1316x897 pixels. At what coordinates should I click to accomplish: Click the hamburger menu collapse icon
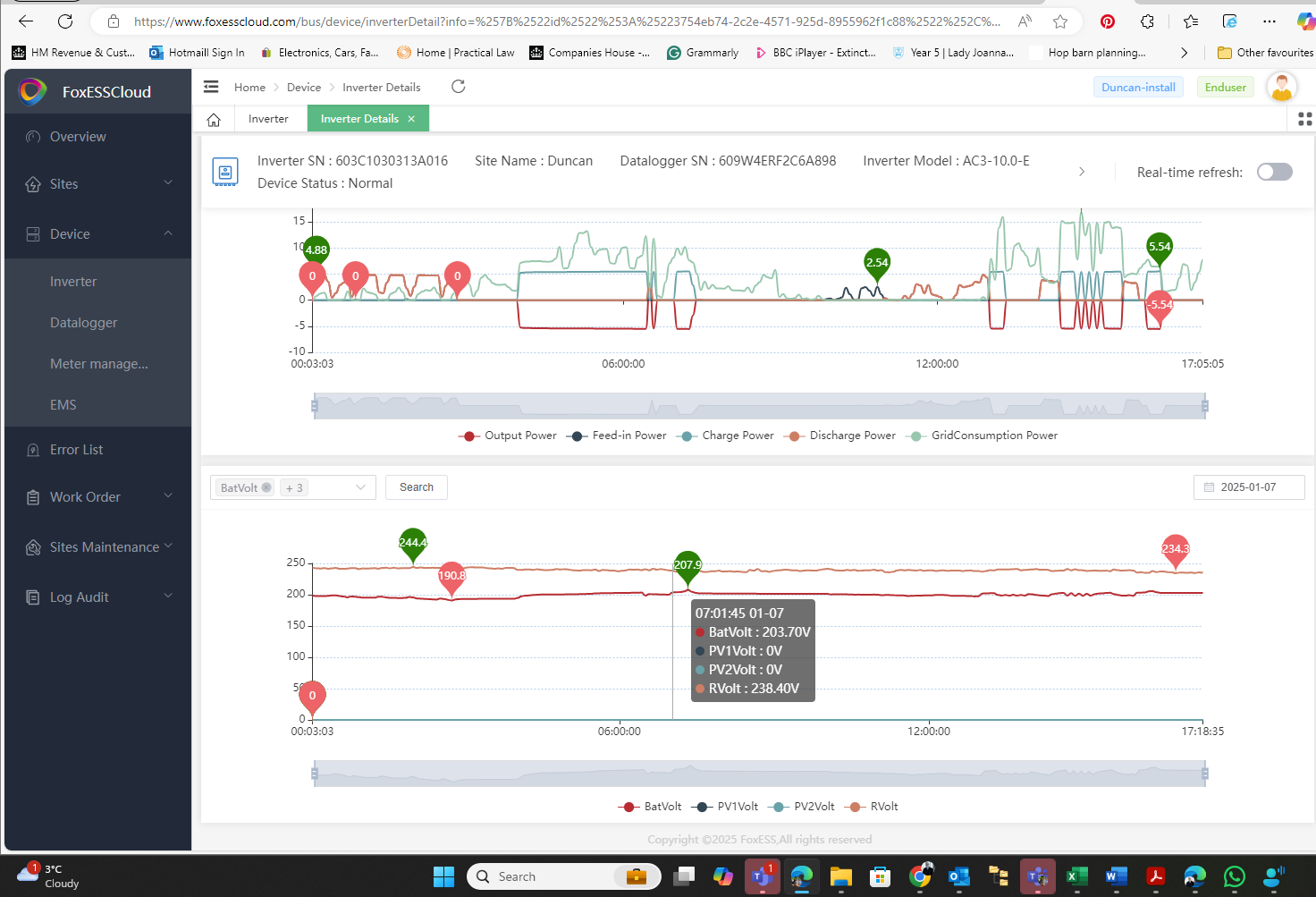click(x=211, y=87)
